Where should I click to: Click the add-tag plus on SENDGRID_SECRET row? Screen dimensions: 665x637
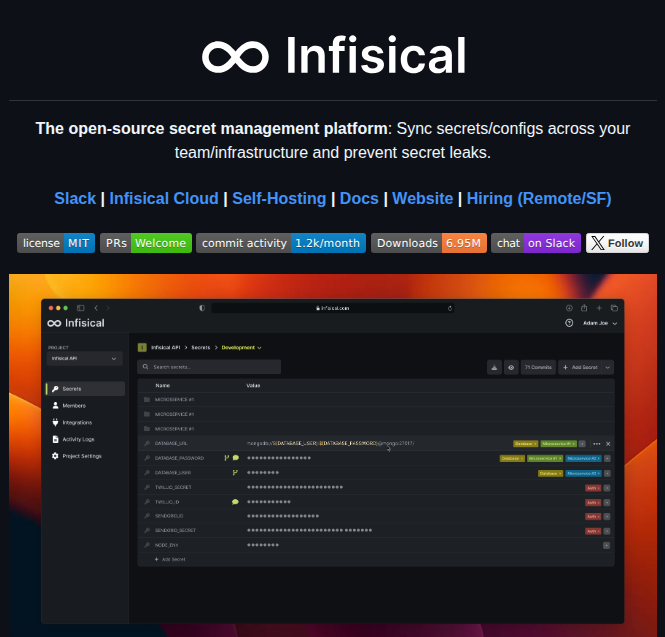point(607,531)
